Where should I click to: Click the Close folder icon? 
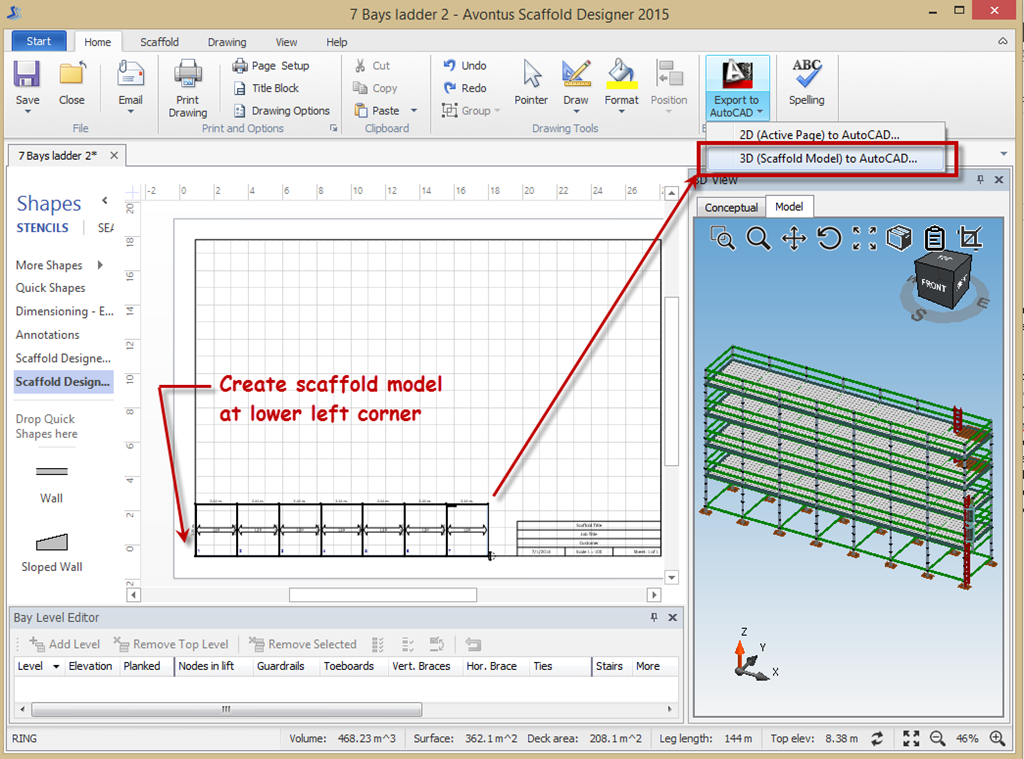(x=72, y=74)
